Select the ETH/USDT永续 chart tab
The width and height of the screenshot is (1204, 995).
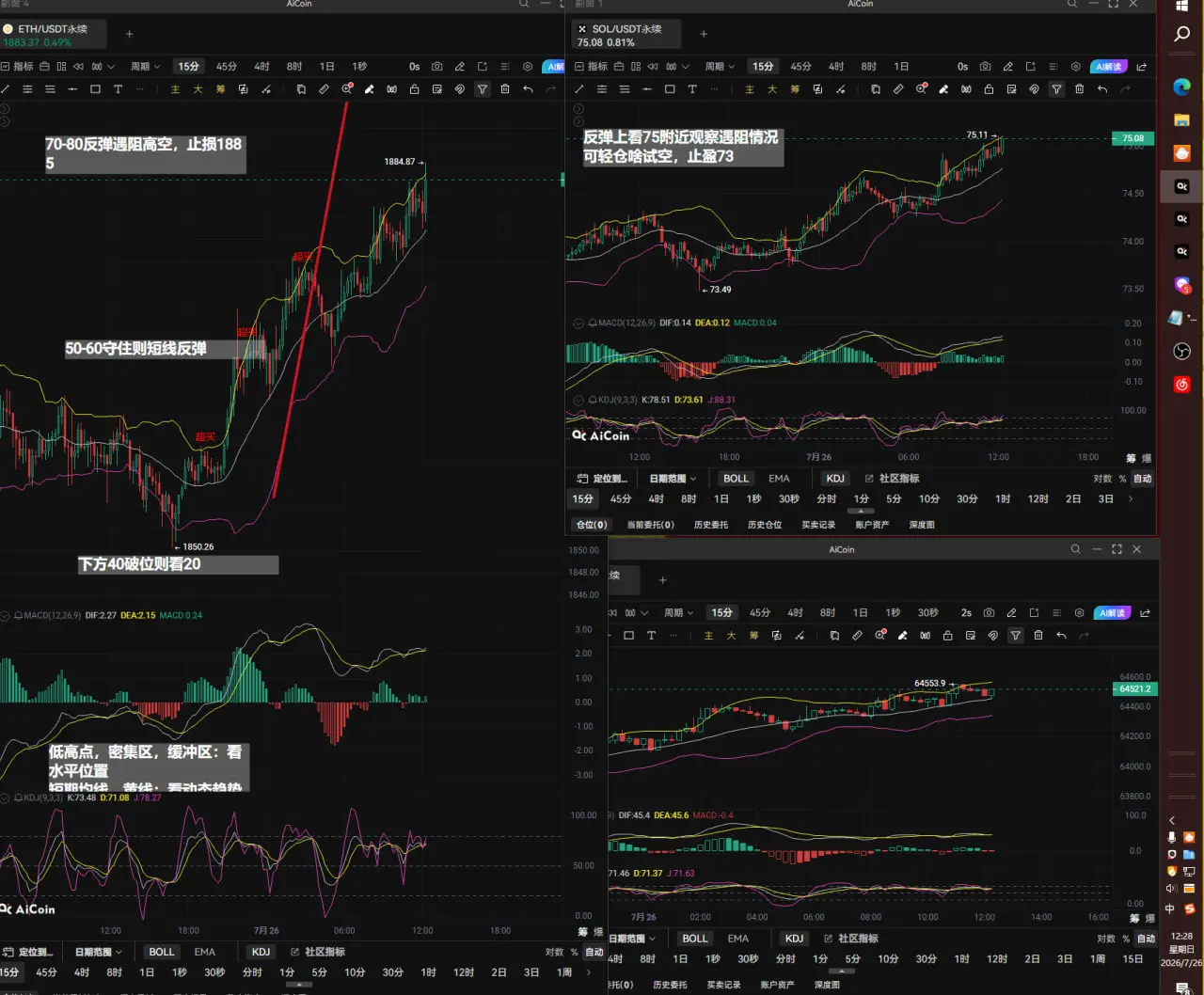[54, 35]
